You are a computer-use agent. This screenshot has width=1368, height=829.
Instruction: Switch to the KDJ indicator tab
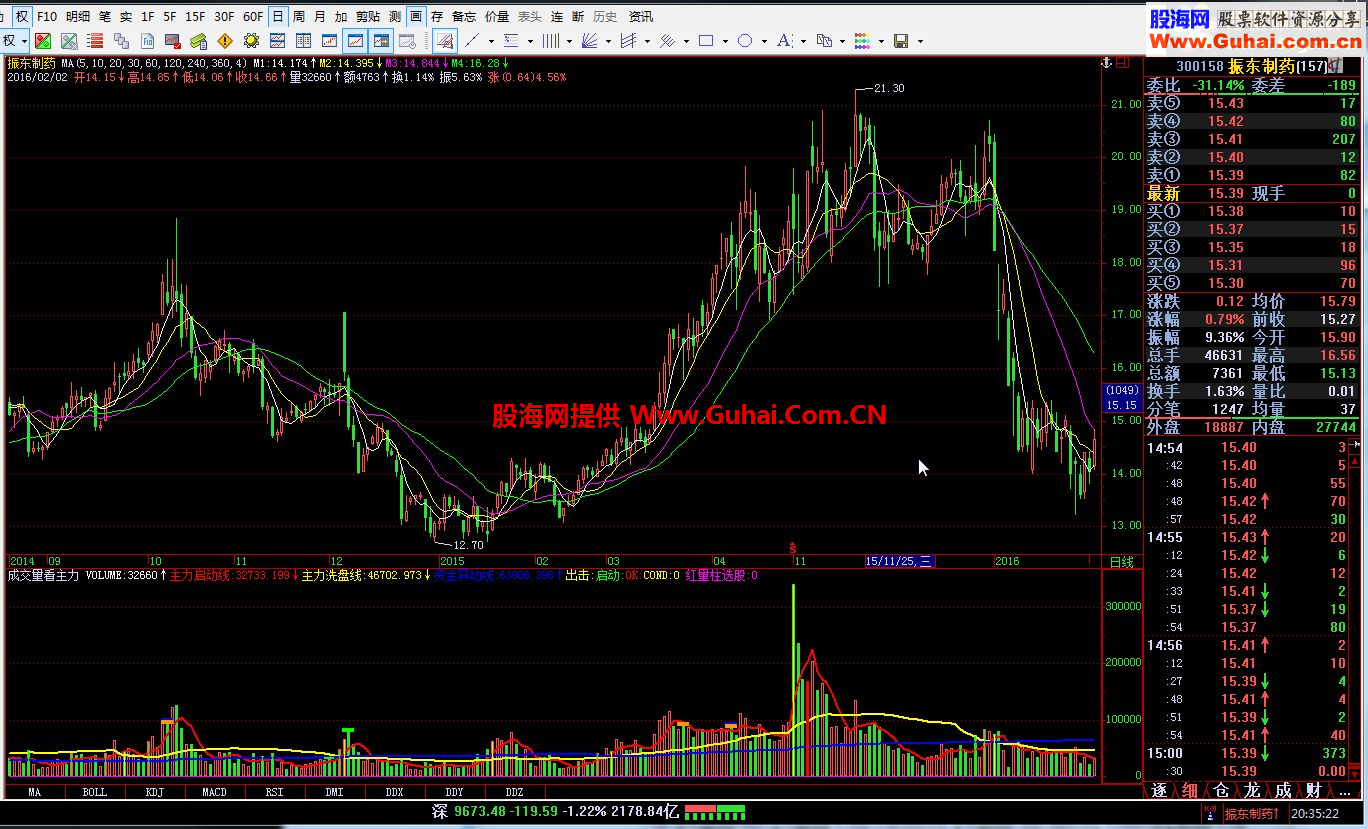point(154,792)
